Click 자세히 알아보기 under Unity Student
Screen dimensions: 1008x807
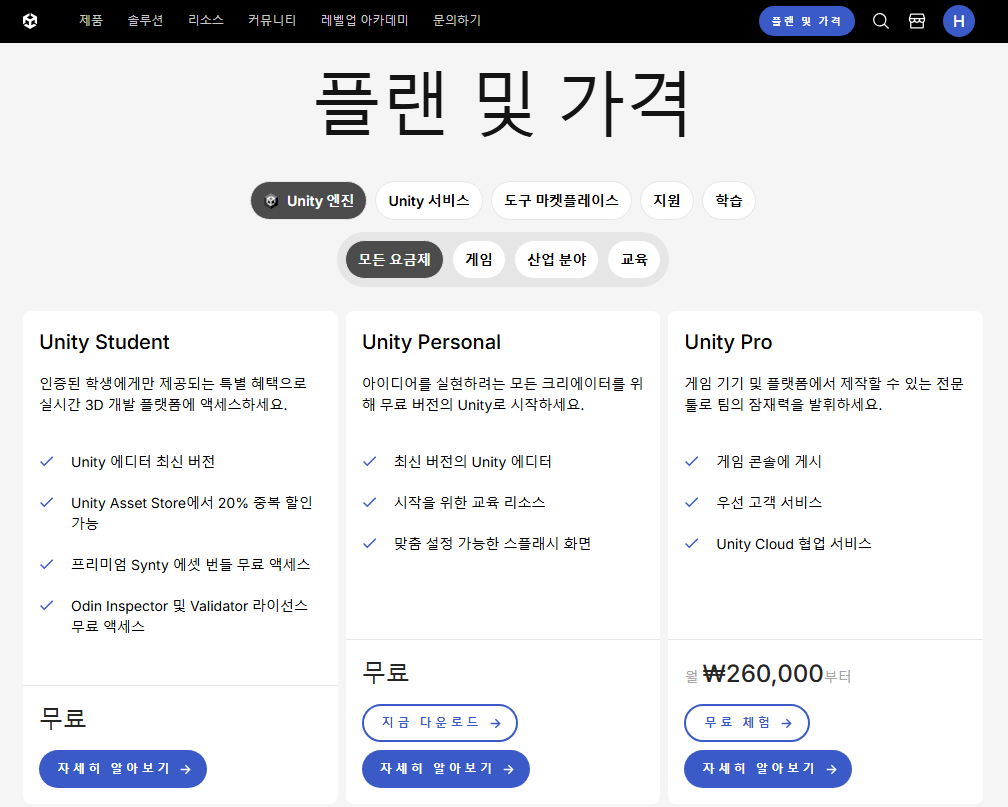point(123,768)
